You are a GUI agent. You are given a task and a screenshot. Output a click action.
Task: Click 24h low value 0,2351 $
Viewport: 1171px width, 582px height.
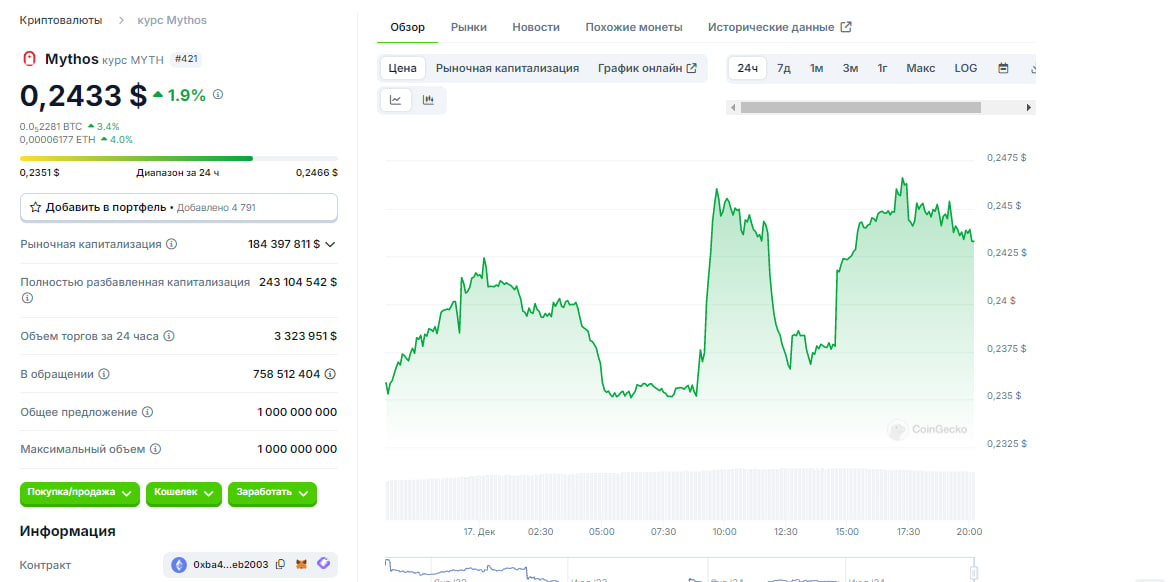pos(40,173)
